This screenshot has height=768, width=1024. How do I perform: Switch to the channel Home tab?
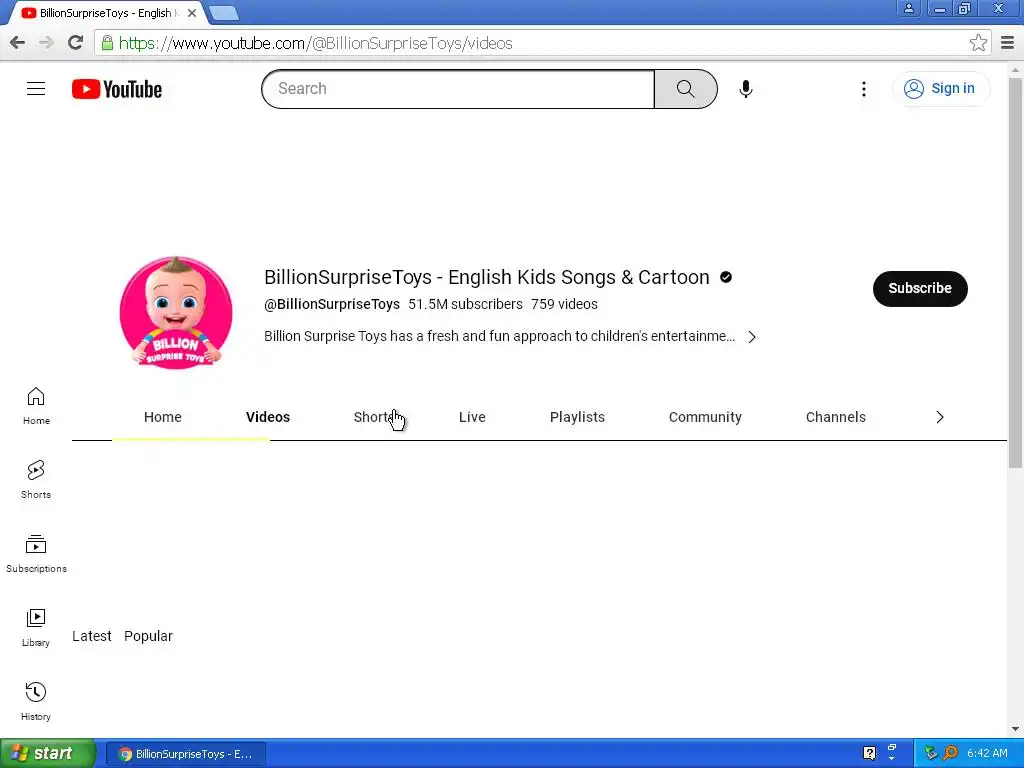163,417
